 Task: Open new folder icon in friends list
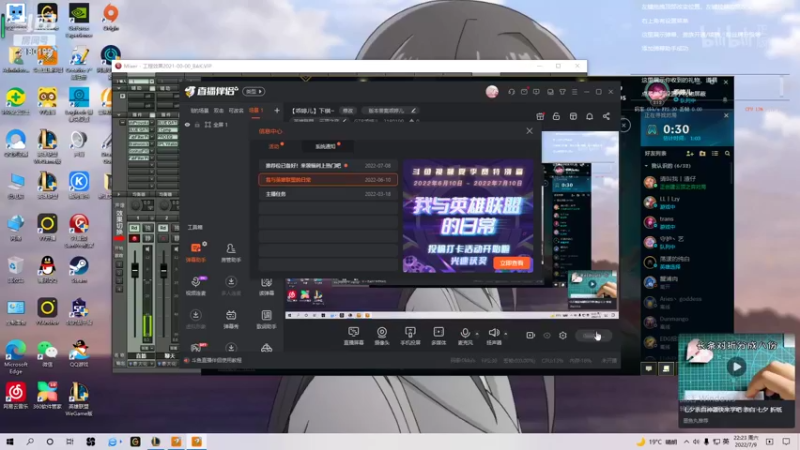click(702, 153)
